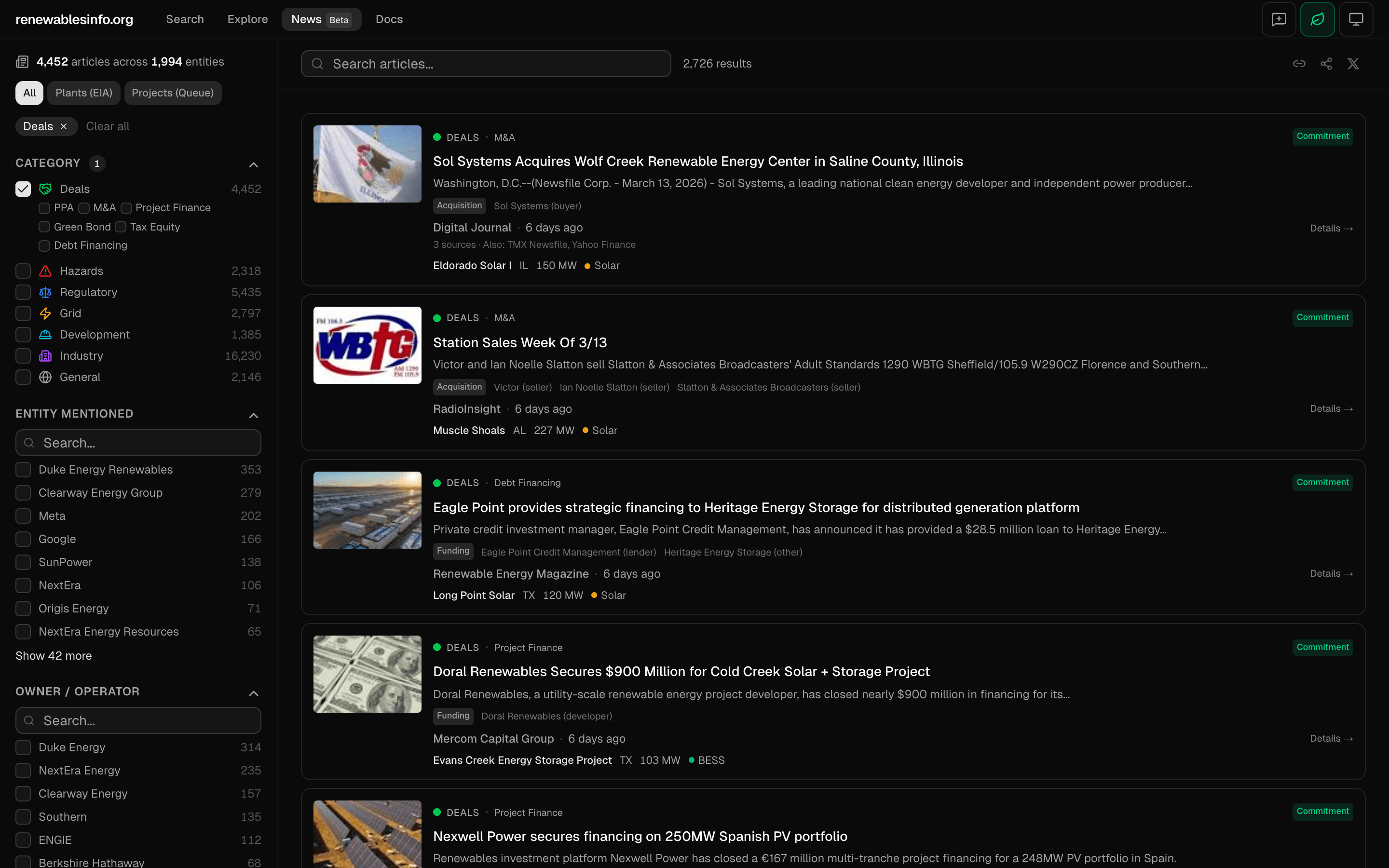Viewport: 1389px width, 868px height.
Task: Check the Duke Energy Renewables entity box
Action: (x=23, y=470)
